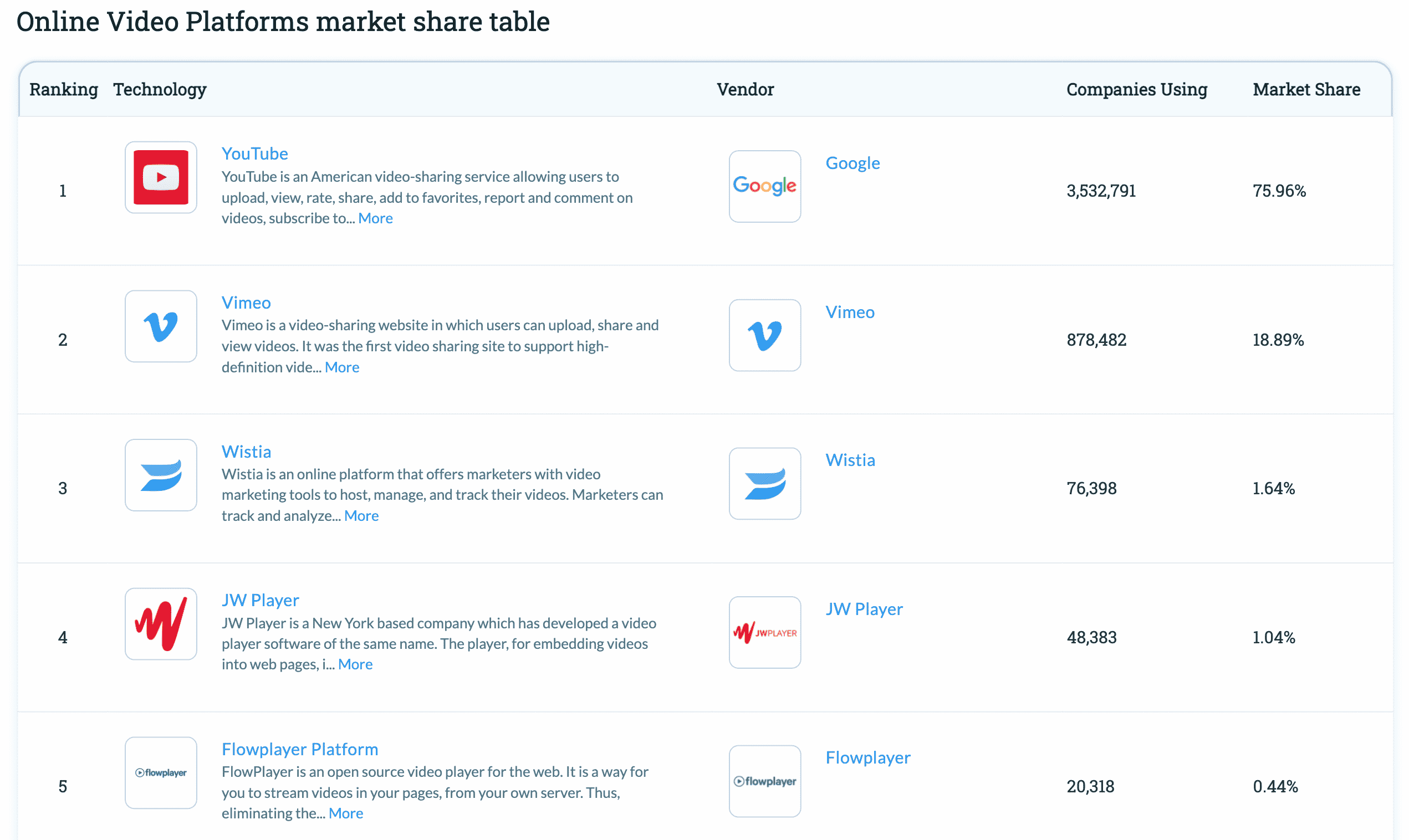Viewport: 1409px width, 840px height.
Task: Click the Companies Using column header
Action: pos(1136,89)
